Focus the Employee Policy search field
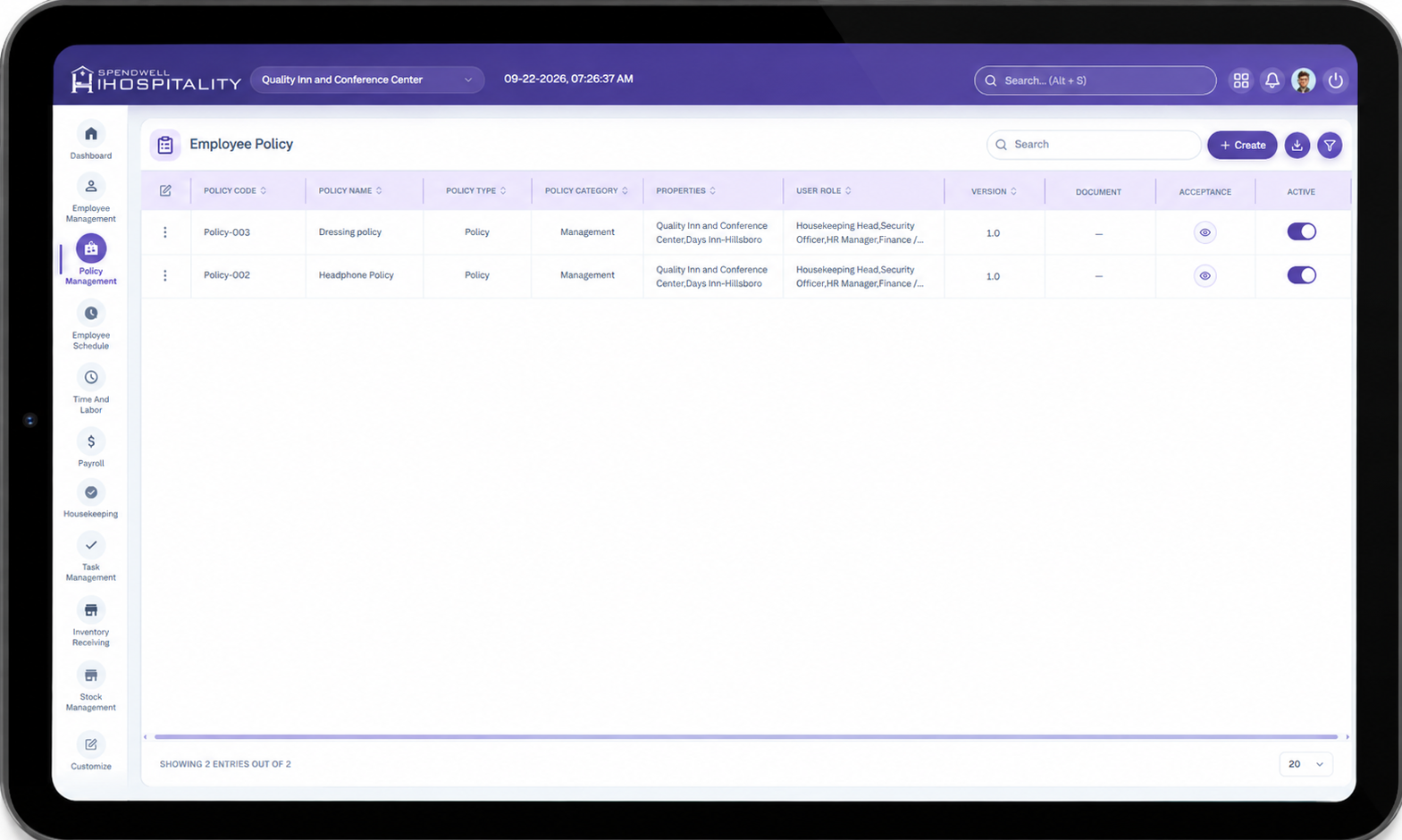Screen dimensions: 1402x840 click(x=1093, y=145)
